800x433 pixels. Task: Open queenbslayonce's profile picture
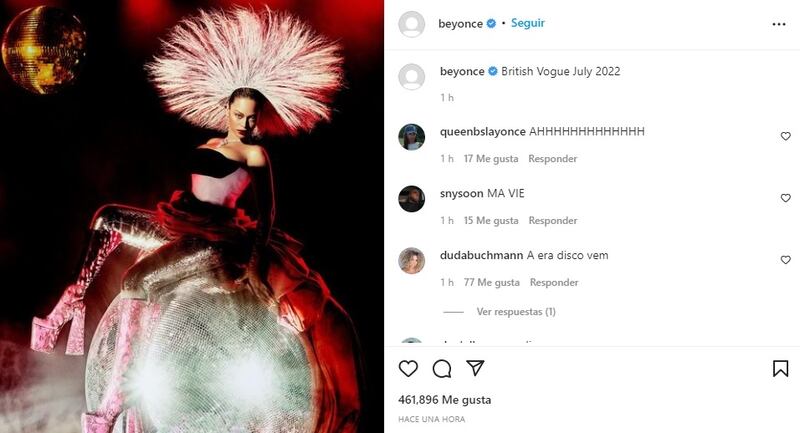(x=411, y=137)
